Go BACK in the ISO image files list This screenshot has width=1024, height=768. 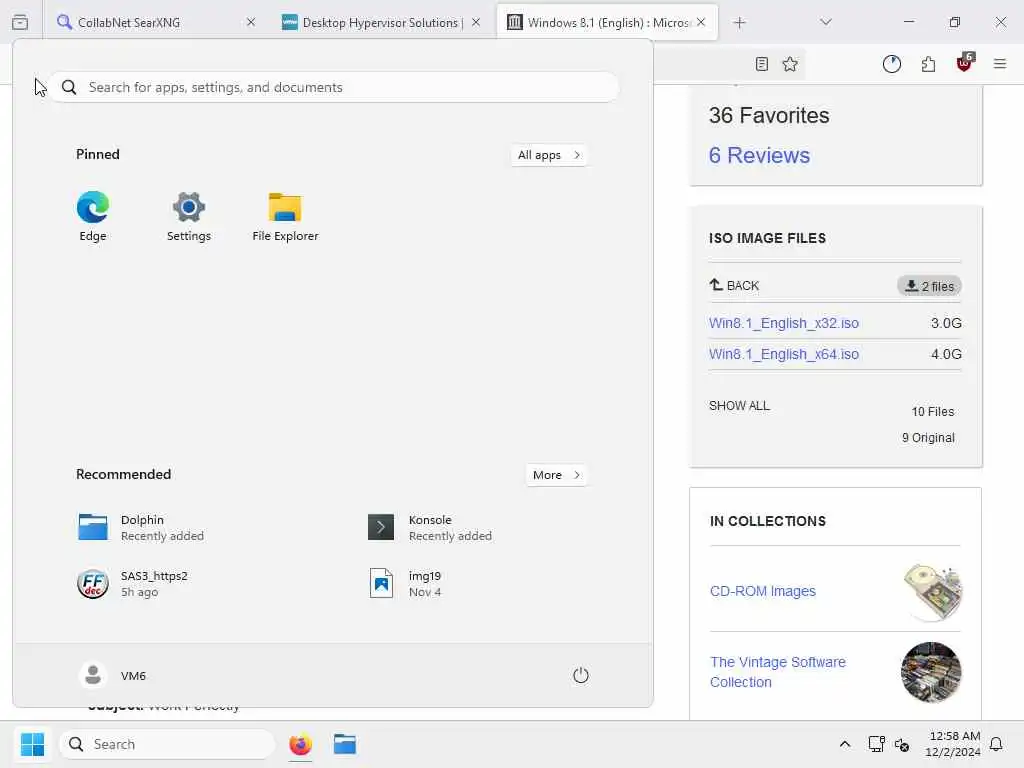click(734, 285)
